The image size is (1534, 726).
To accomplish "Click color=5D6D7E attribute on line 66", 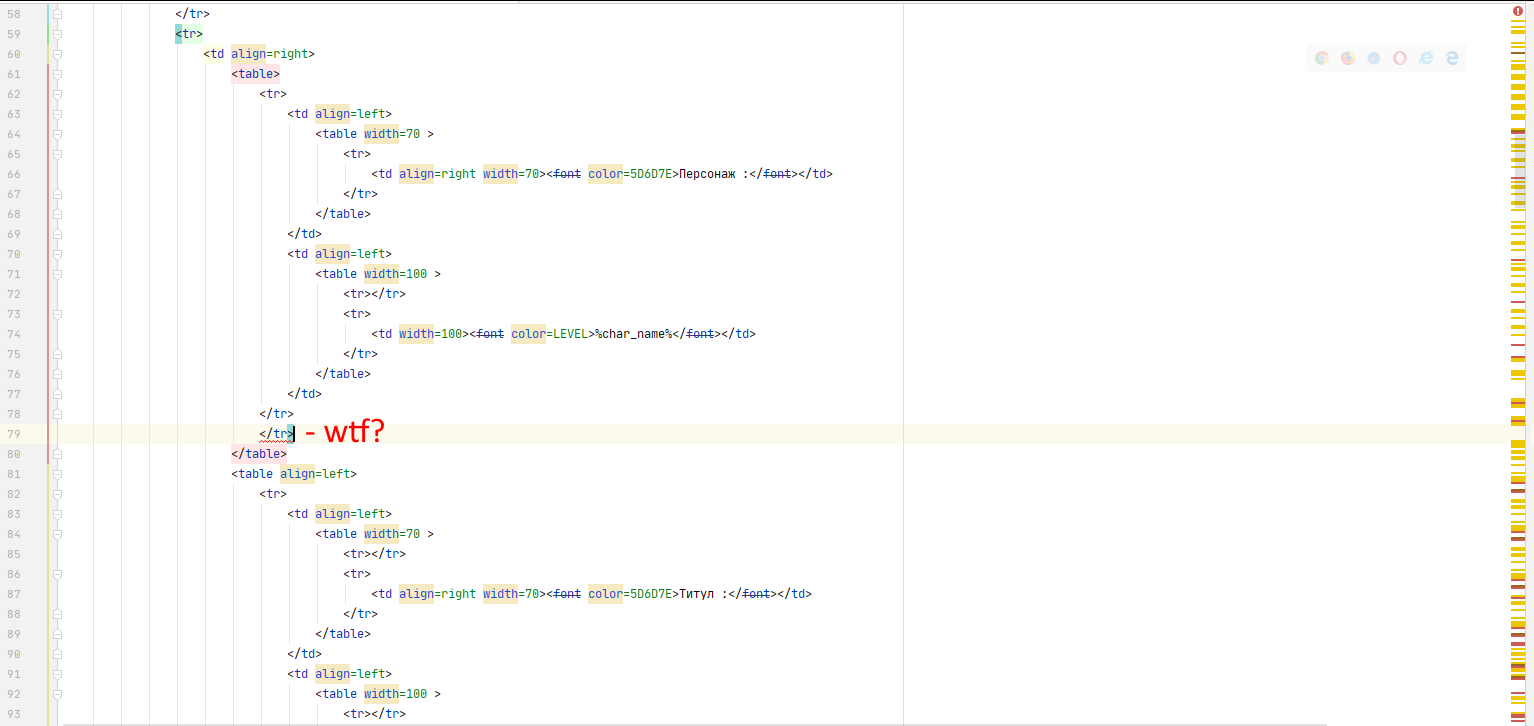I will (630, 174).
